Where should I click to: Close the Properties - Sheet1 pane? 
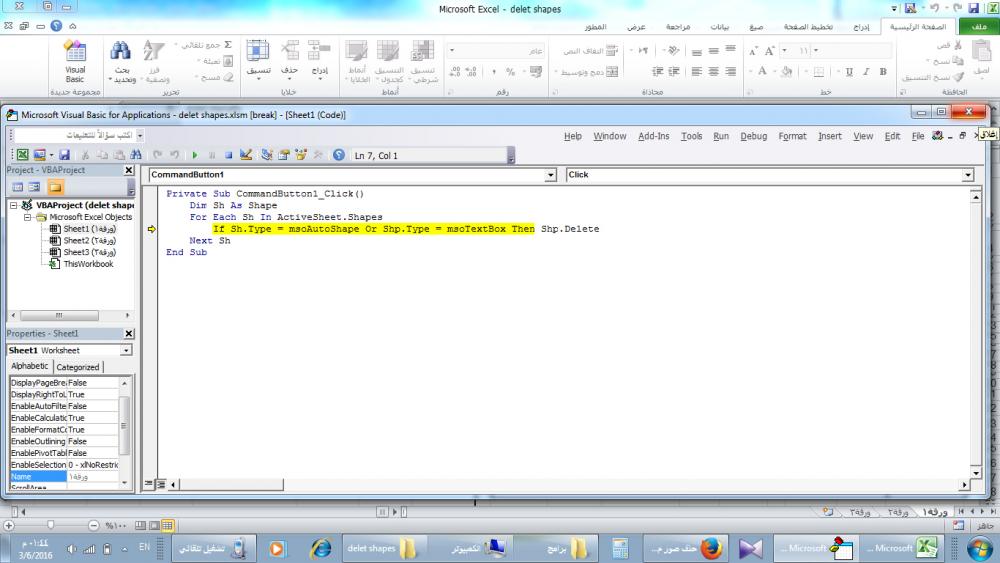coord(129,333)
